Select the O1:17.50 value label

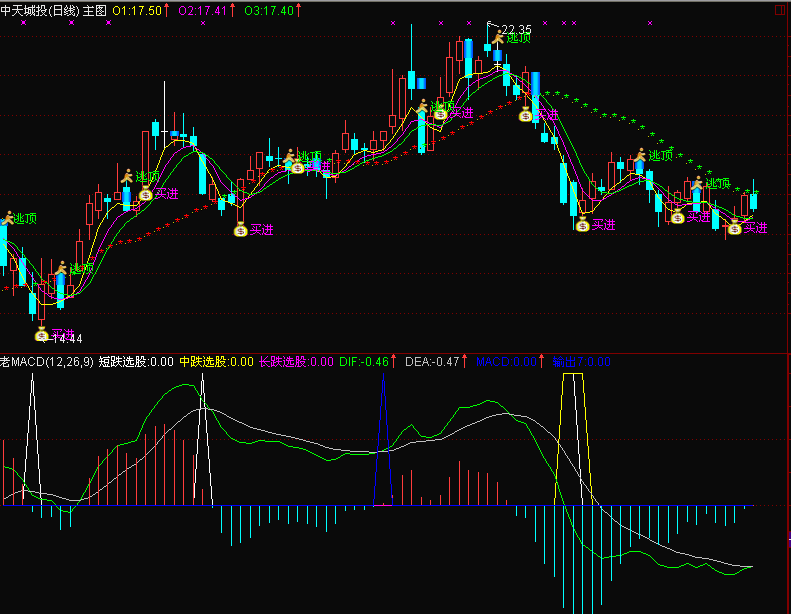tap(138, 9)
